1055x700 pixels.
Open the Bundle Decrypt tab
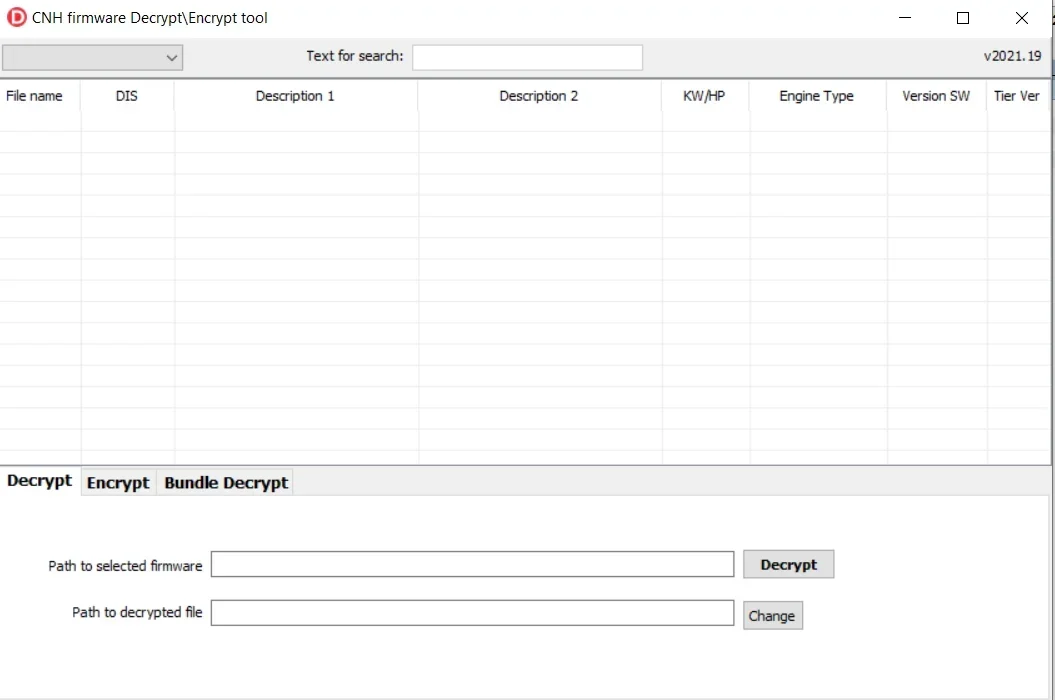[x=226, y=483]
